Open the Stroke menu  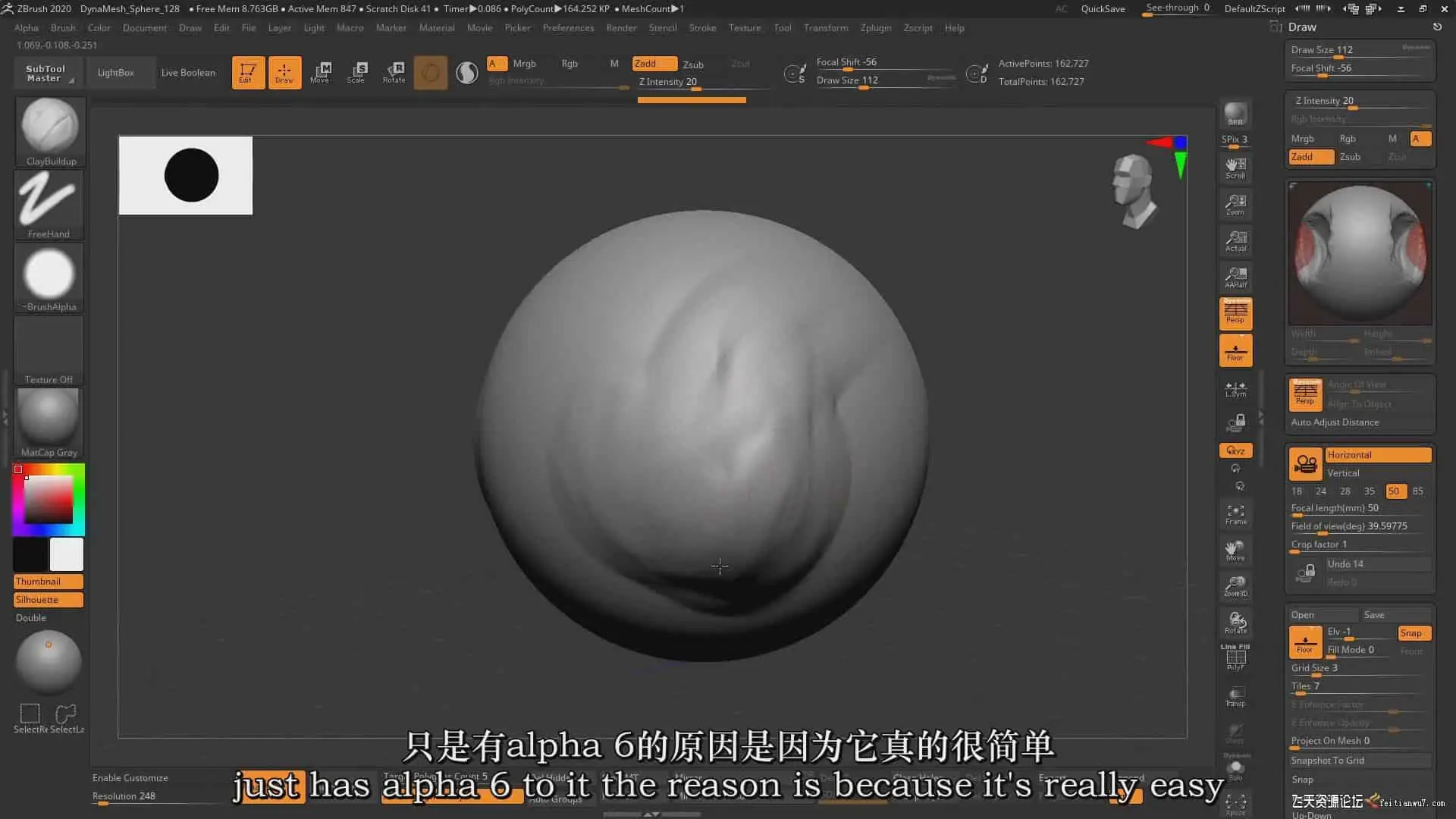(701, 28)
